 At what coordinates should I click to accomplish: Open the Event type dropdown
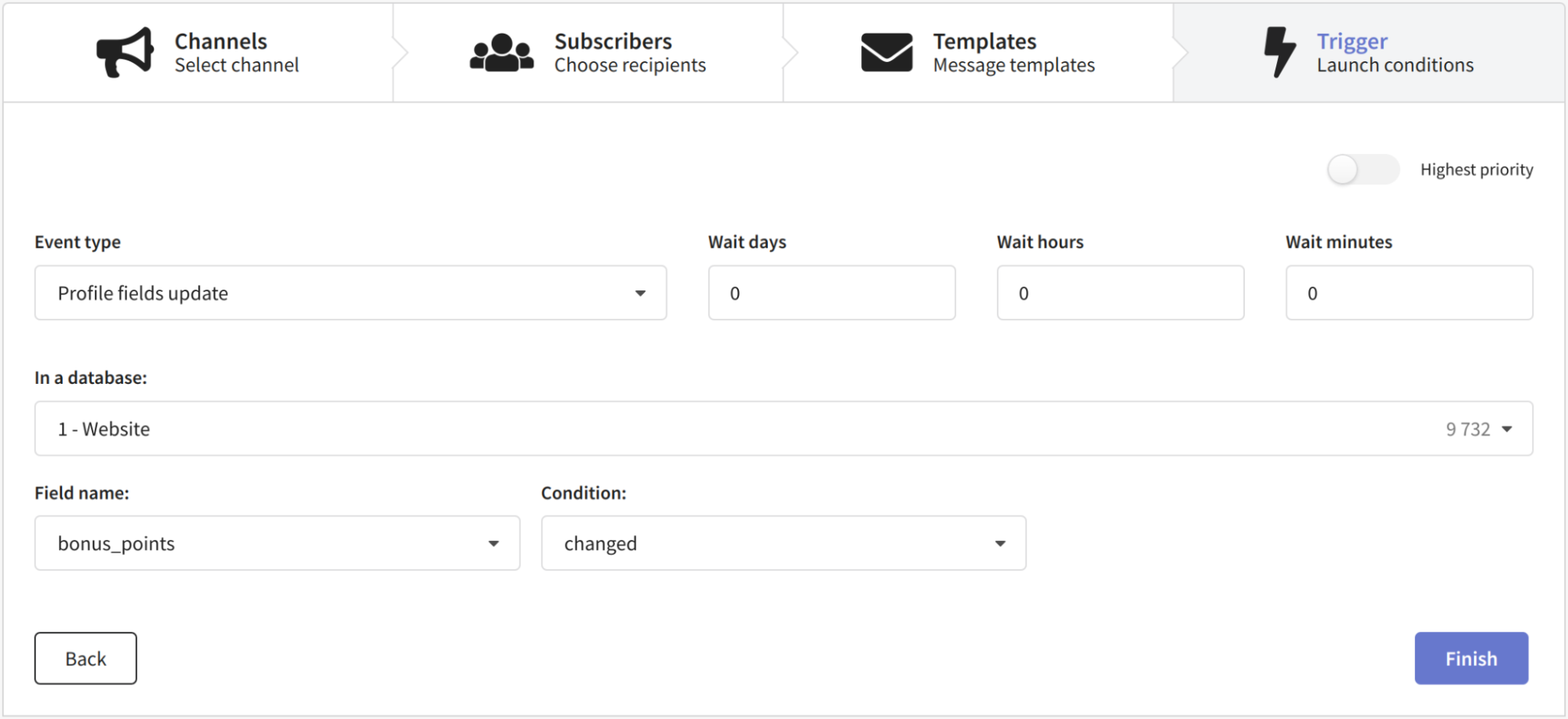(x=351, y=293)
